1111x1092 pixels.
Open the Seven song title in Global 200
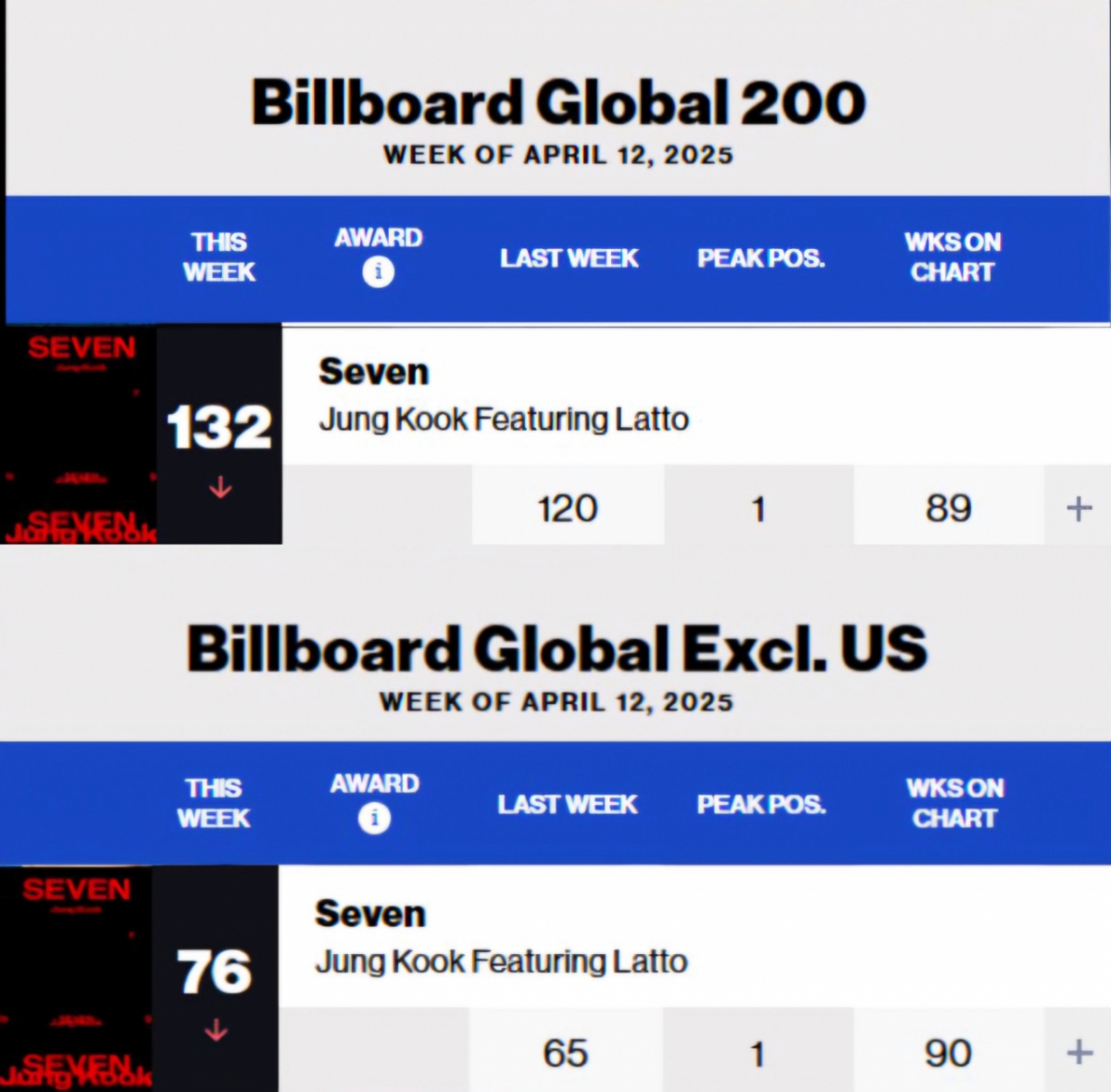374,371
